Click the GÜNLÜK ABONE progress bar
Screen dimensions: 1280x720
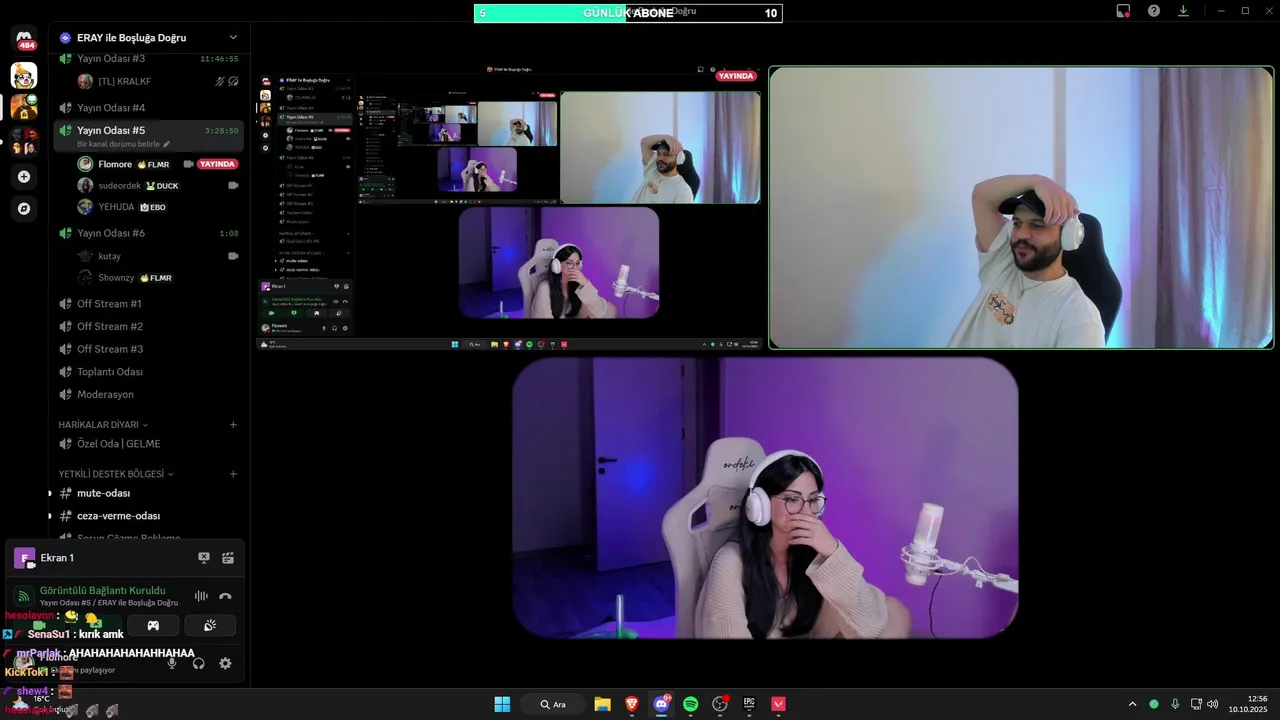628,13
